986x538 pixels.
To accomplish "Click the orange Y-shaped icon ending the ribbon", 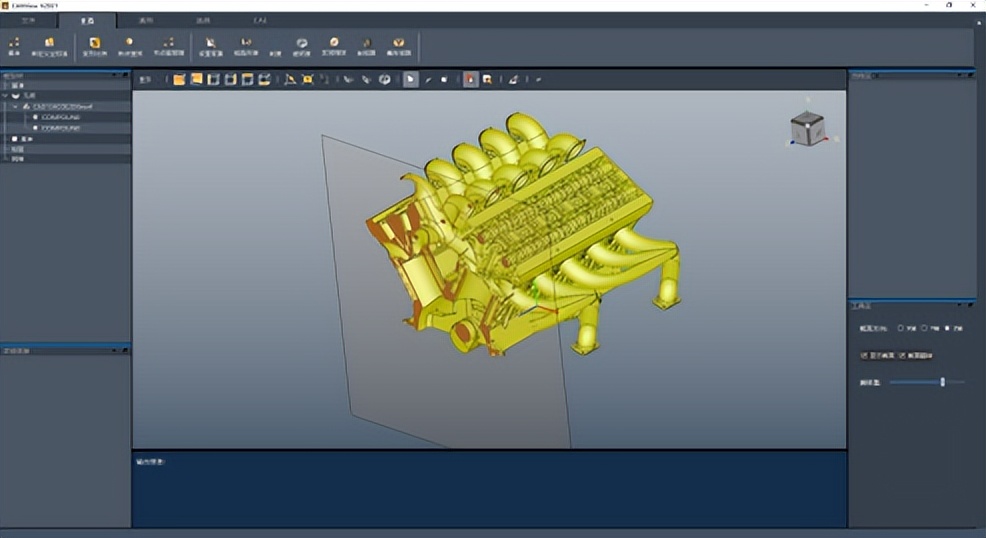I will click(399, 43).
